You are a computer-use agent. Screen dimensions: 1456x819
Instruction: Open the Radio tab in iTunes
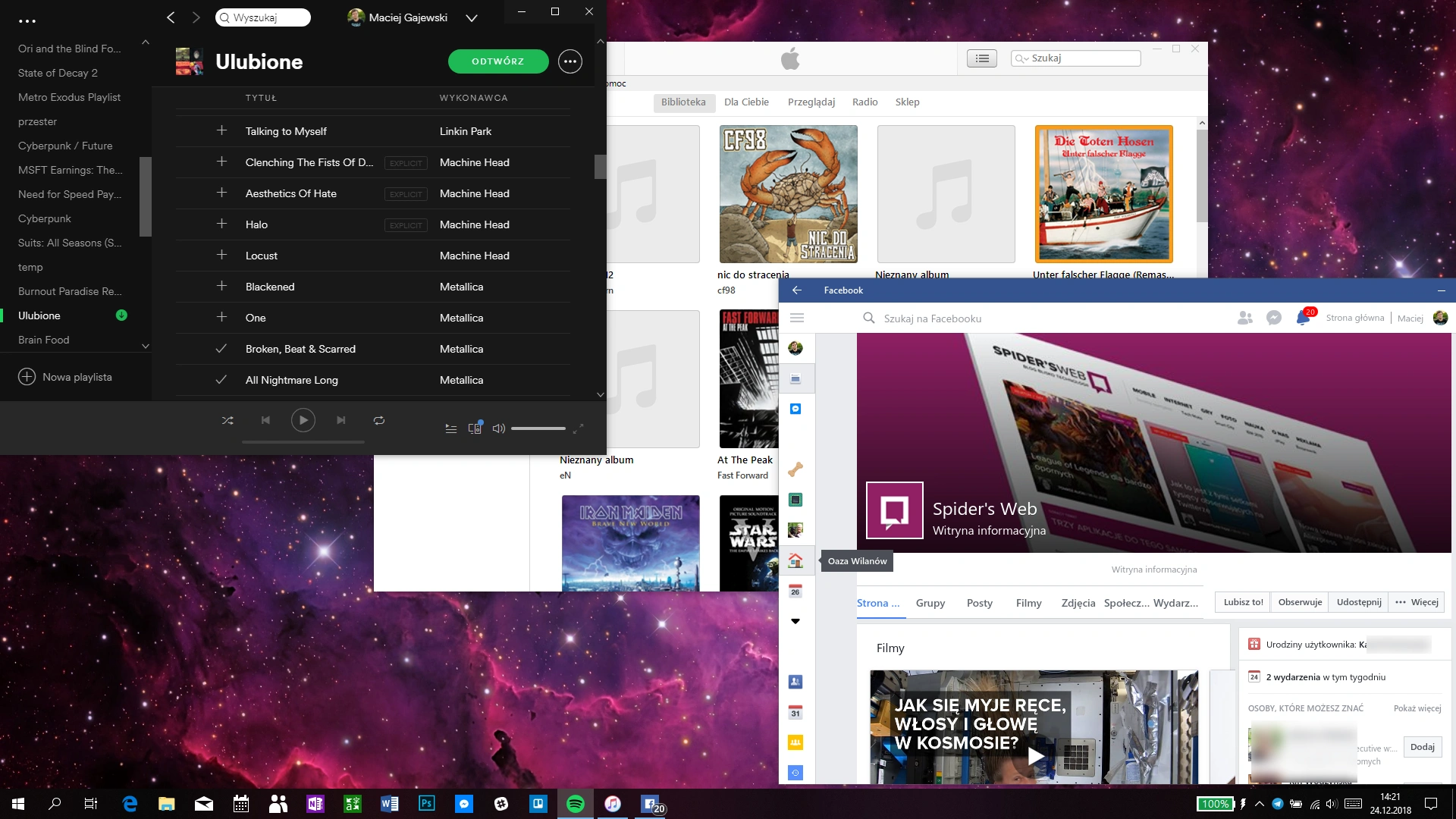coord(864,102)
